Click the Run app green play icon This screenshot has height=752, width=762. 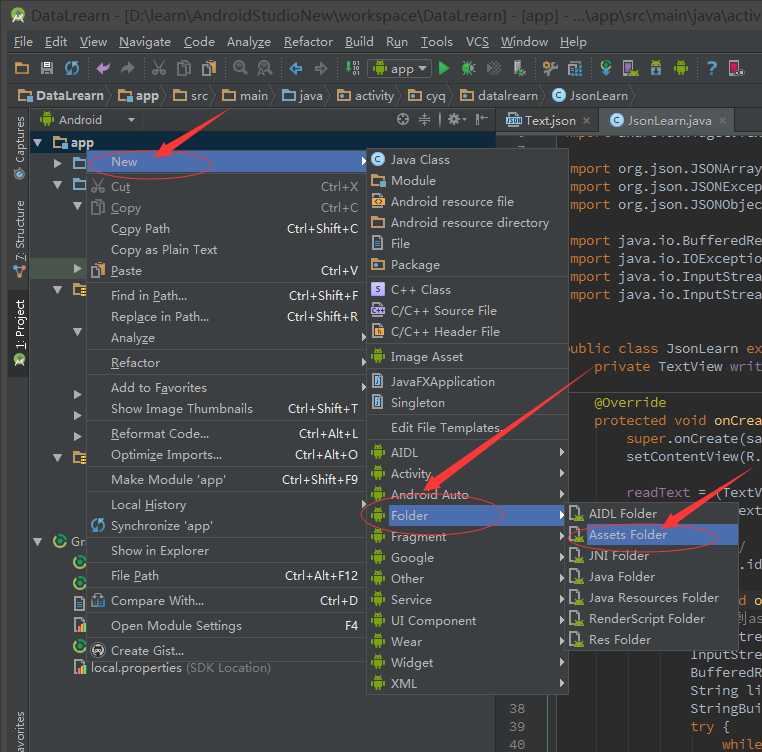(444, 68)
